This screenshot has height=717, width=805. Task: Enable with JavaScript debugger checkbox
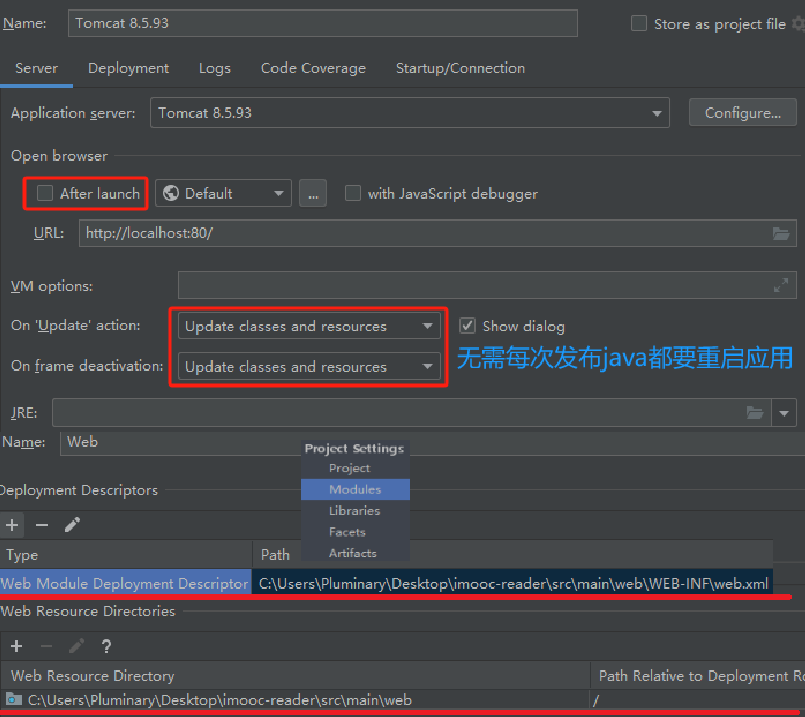[x=353, y=193]
